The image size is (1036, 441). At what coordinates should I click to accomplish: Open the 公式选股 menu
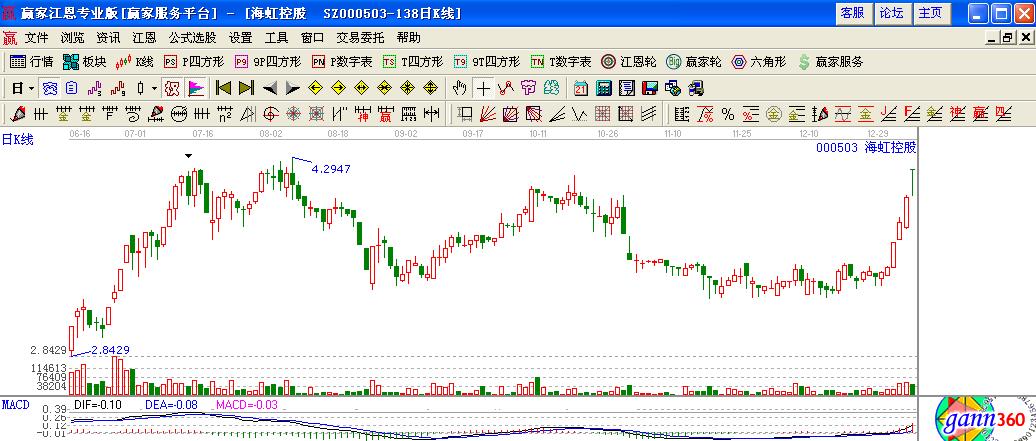pos(191,37)
